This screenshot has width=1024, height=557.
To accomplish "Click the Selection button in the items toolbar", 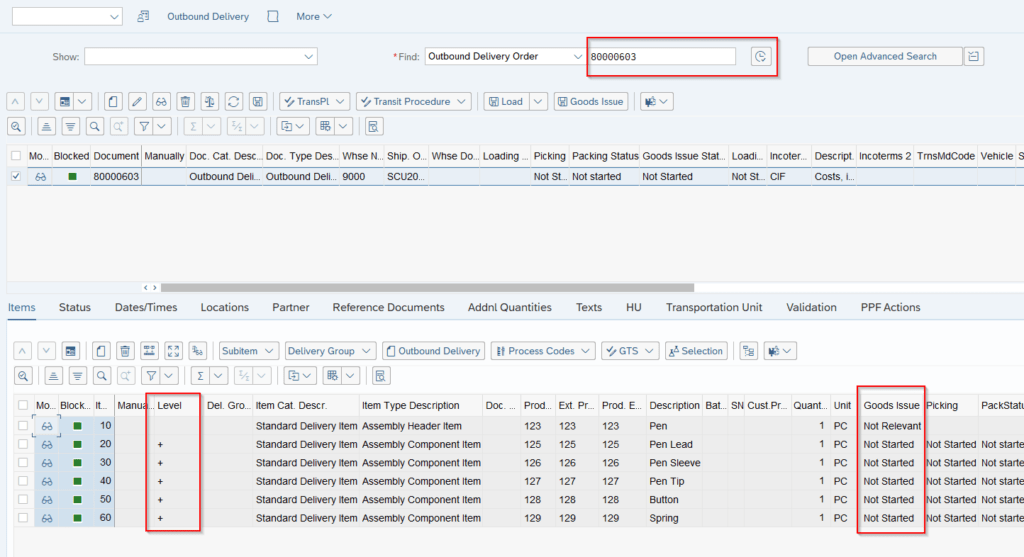I will pyautogui.click(x=696, y=351).
